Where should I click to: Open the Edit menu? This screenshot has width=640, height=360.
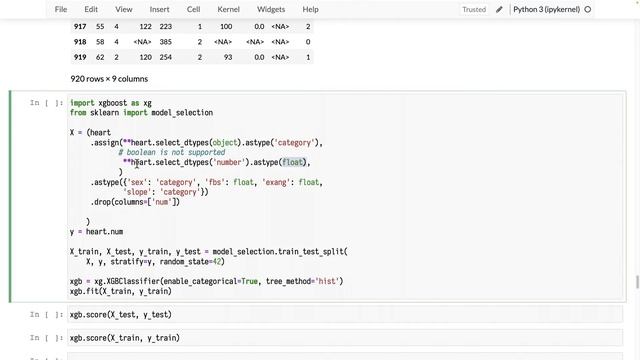(x=91, y=9)
